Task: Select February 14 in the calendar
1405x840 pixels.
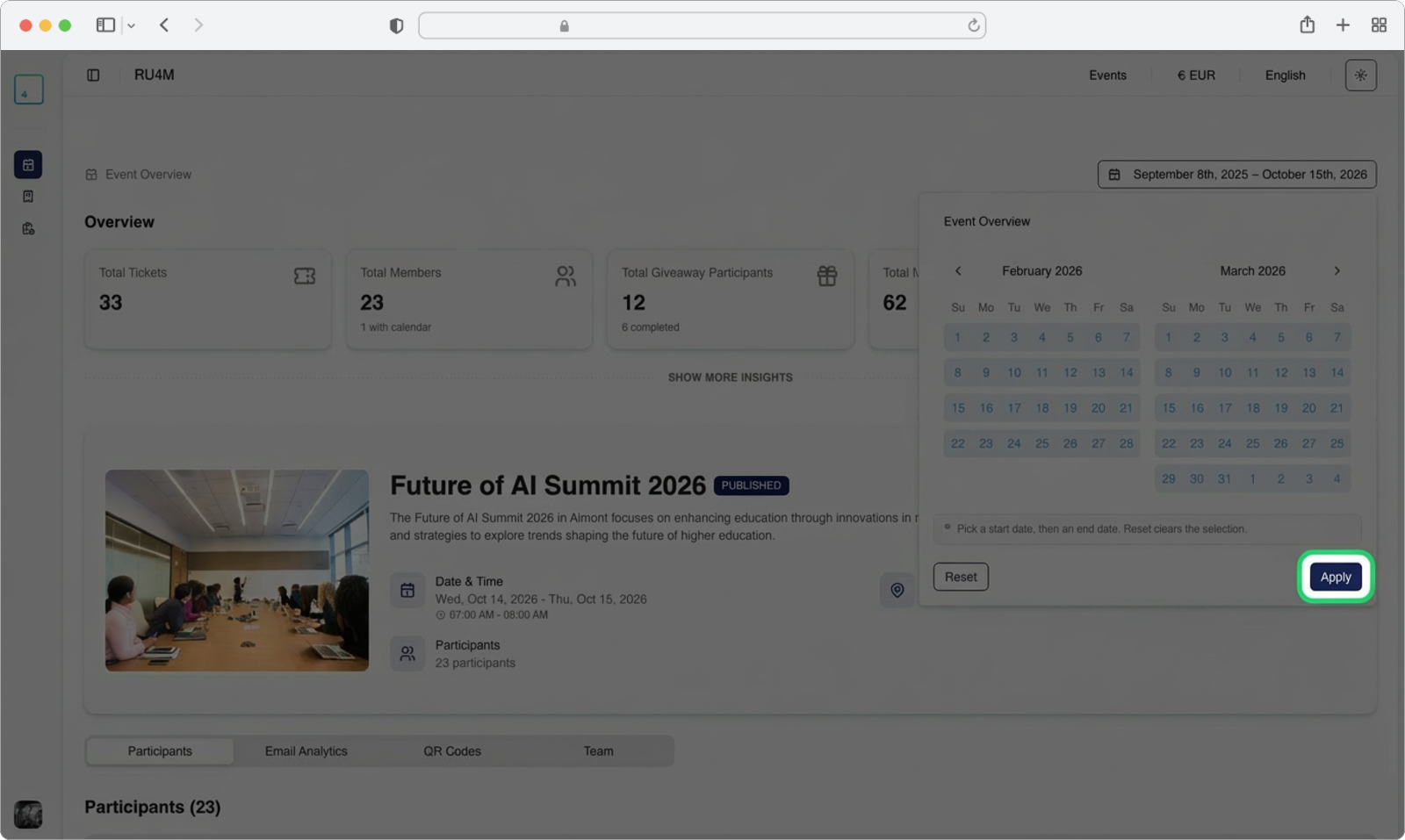Action: (1126, 373)
